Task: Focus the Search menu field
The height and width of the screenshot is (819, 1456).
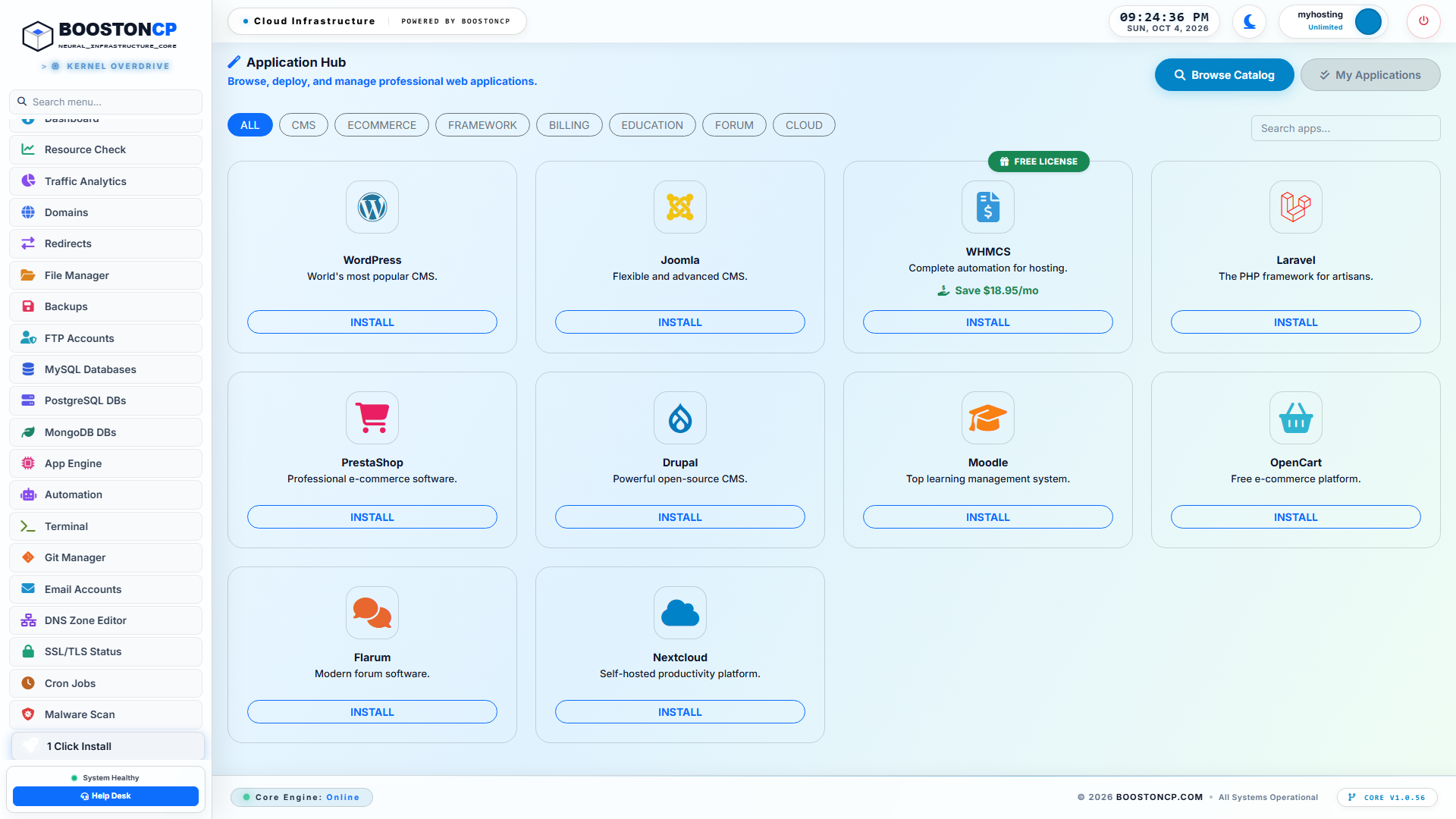Action: click(105, 102)
